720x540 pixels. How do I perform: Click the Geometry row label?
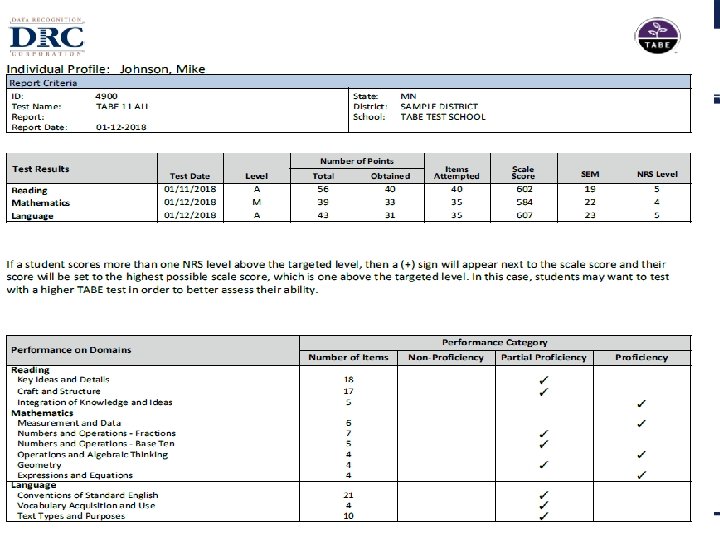click(x=39, y=465)
